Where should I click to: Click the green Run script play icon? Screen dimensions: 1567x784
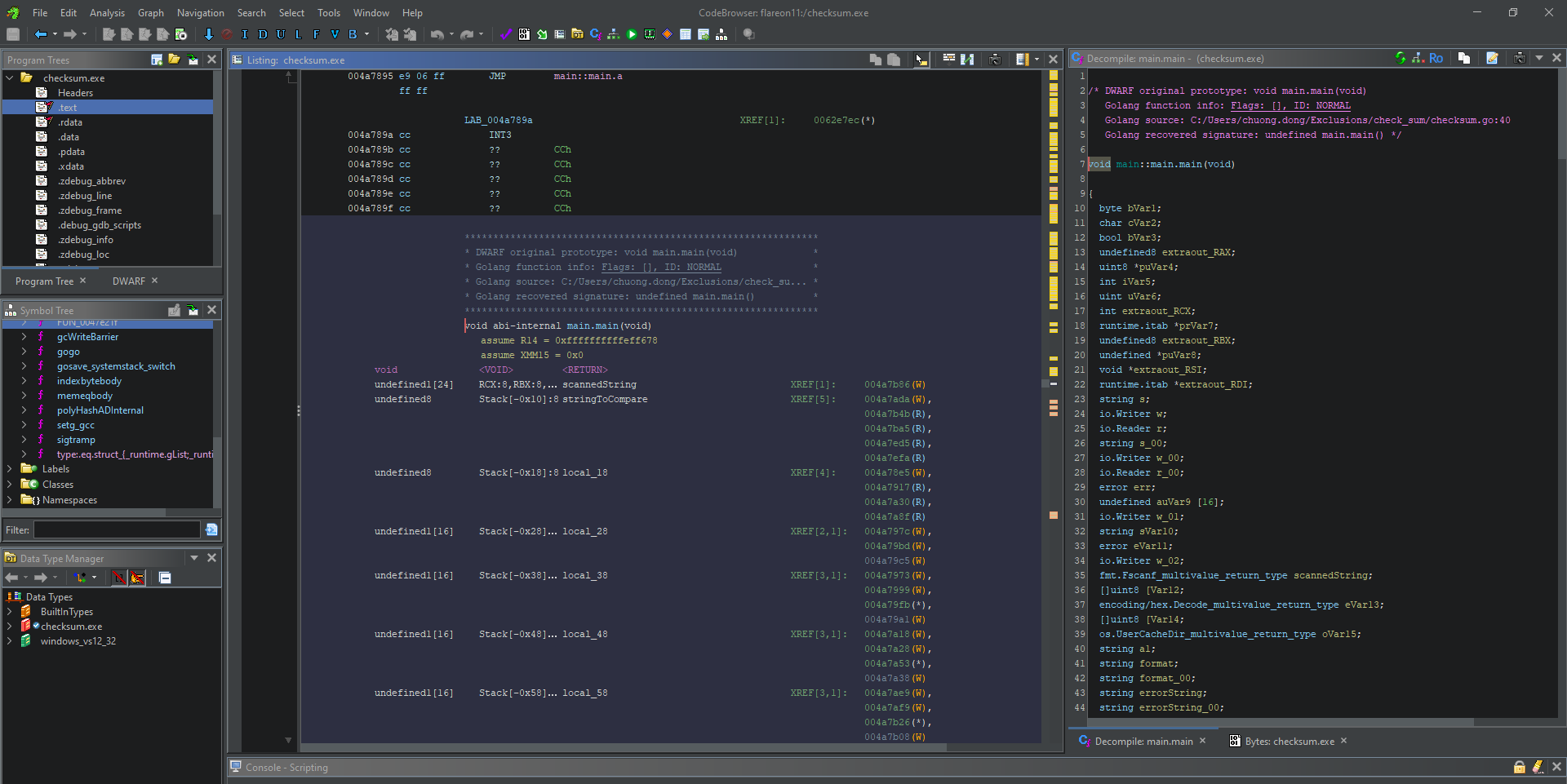(632, 34)
